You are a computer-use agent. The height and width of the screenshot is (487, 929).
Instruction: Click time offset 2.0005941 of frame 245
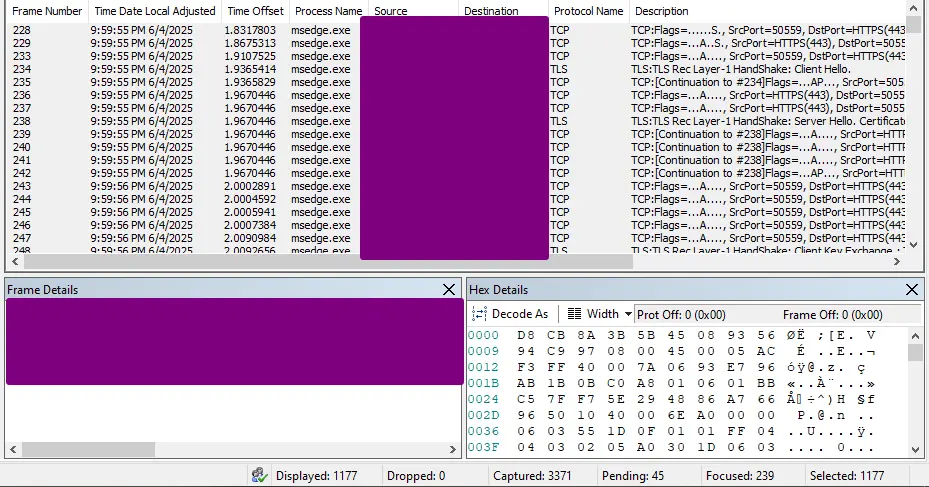click(x=249, y=212)
